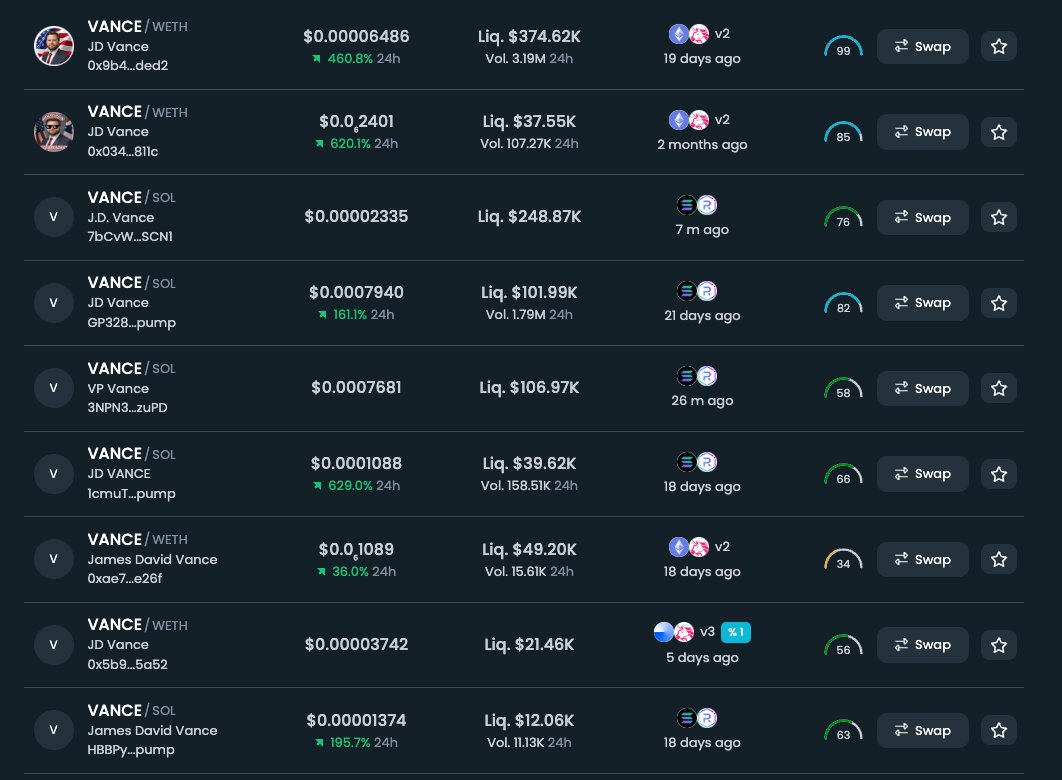
Task: Click V placeholder avatar for 3NPN3...zuPD
Action: [x=54, y=388]
